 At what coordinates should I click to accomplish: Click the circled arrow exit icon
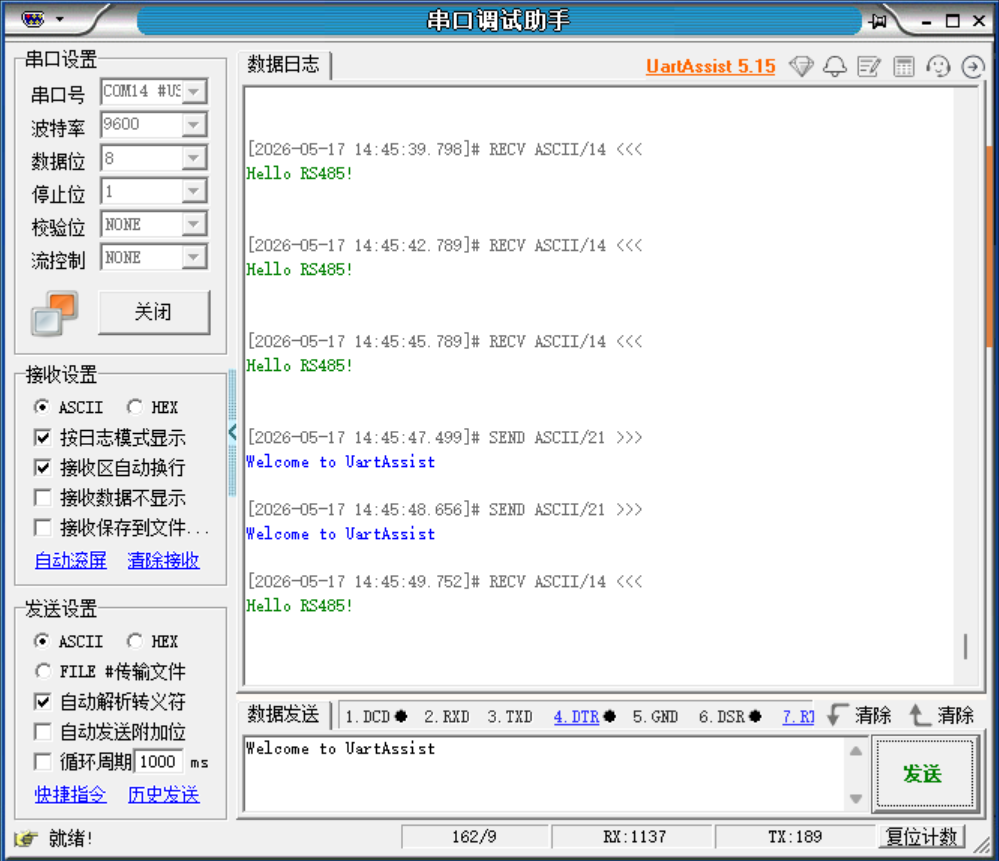point(973,66)
